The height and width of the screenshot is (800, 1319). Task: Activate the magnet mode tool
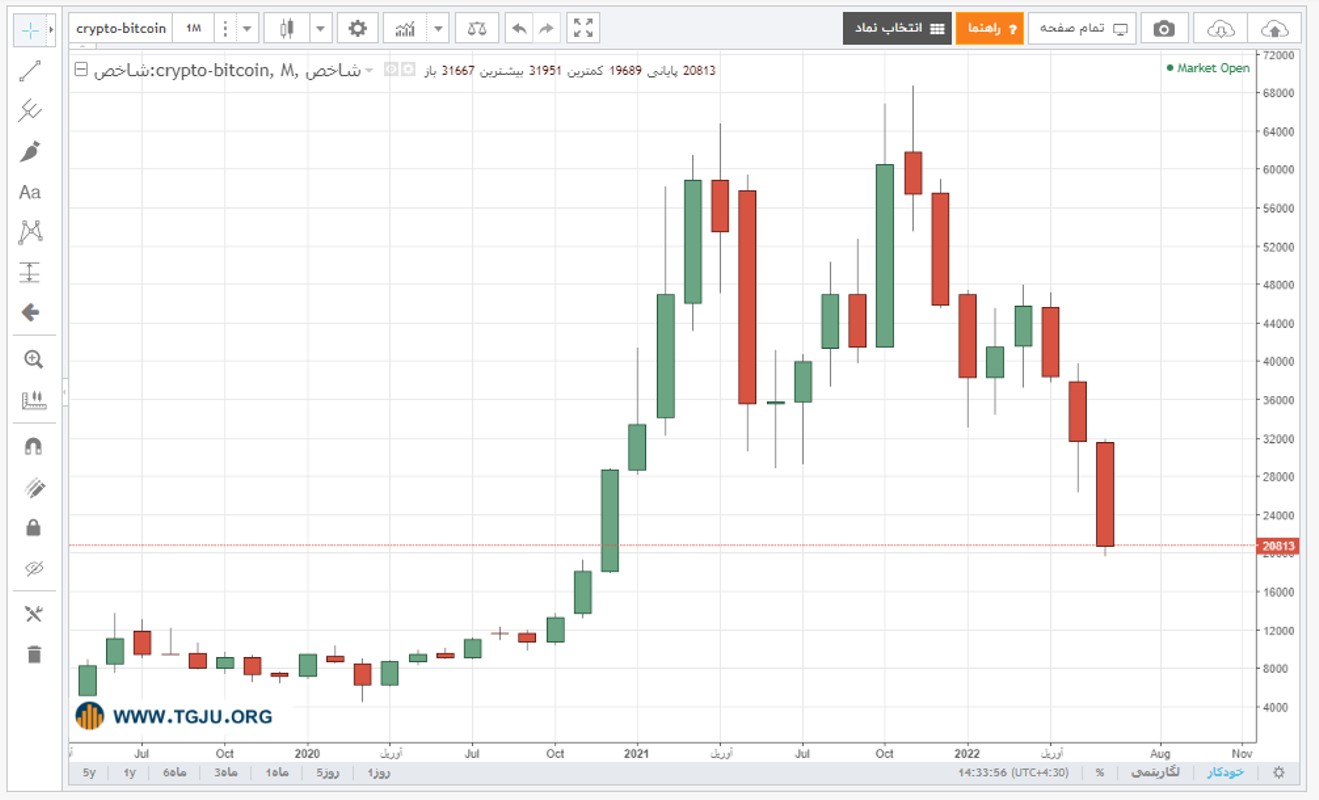[33, 446]
